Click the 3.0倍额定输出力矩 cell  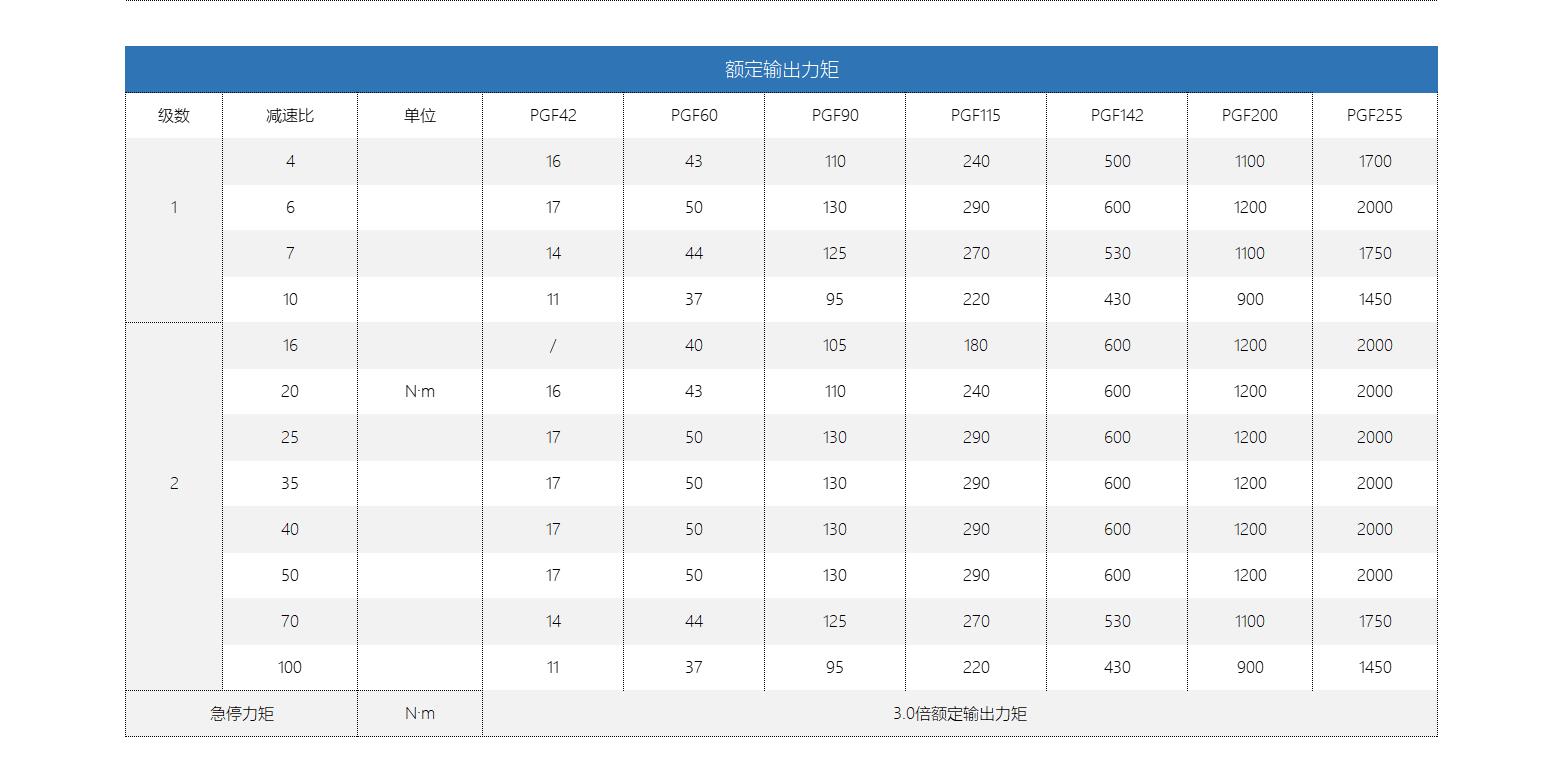960,713
